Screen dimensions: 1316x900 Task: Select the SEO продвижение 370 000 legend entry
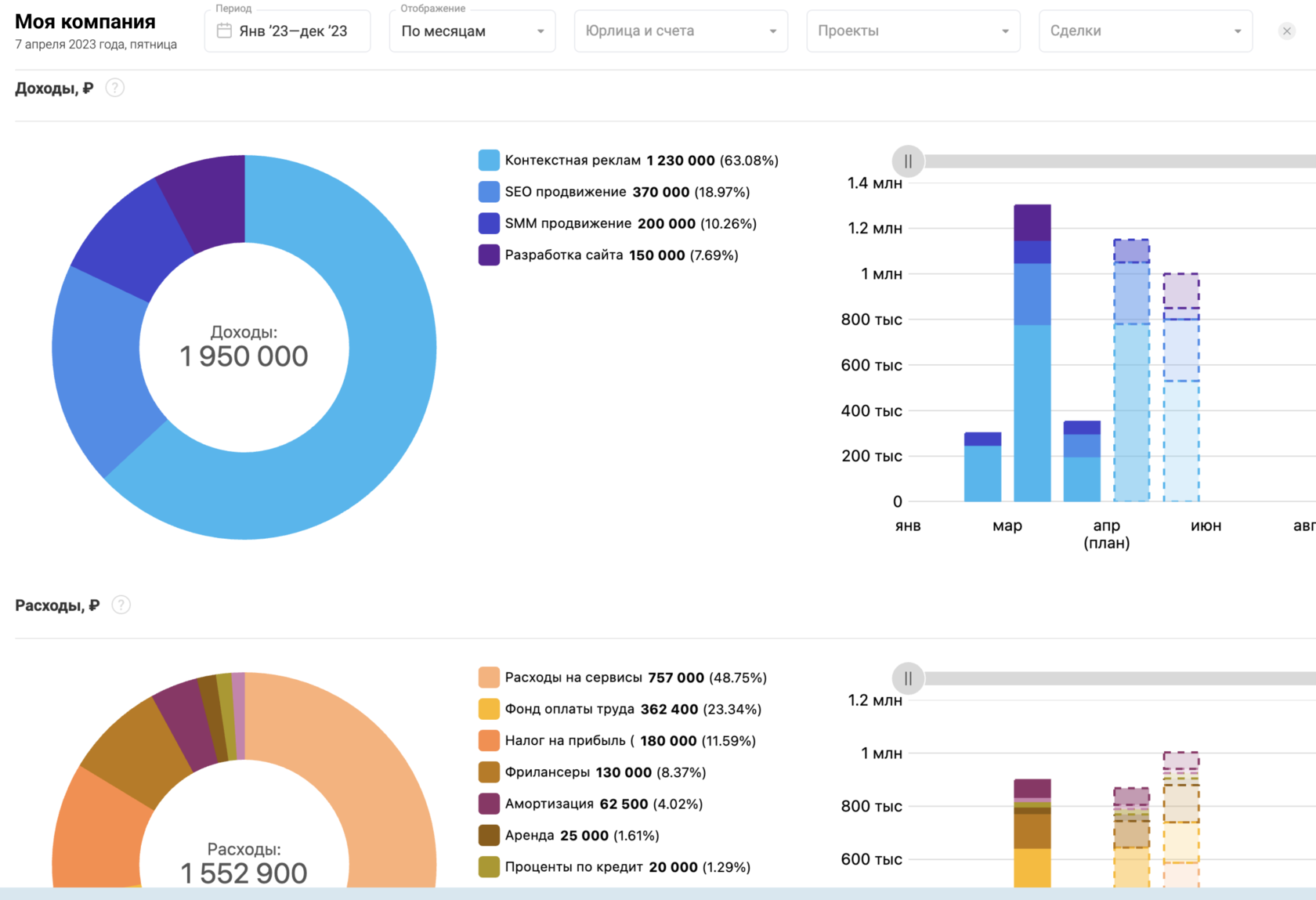[614, 192]
